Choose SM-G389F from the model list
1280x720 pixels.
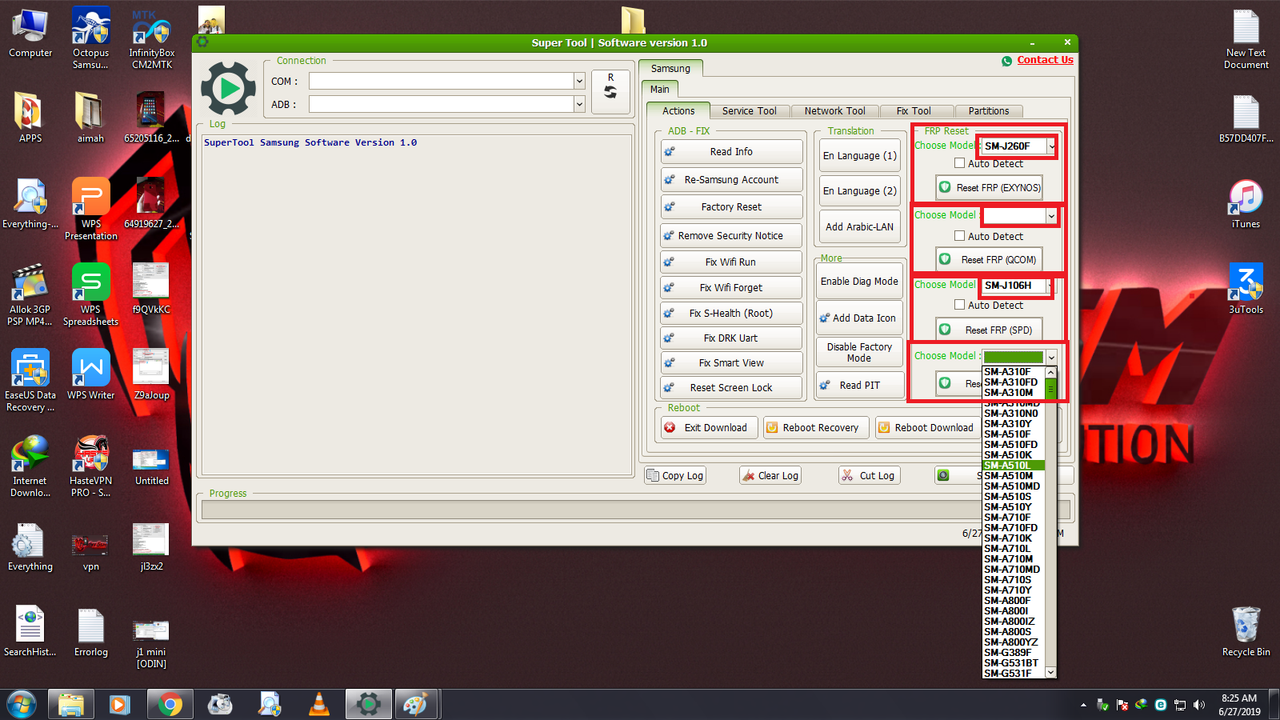point(1013,652)
